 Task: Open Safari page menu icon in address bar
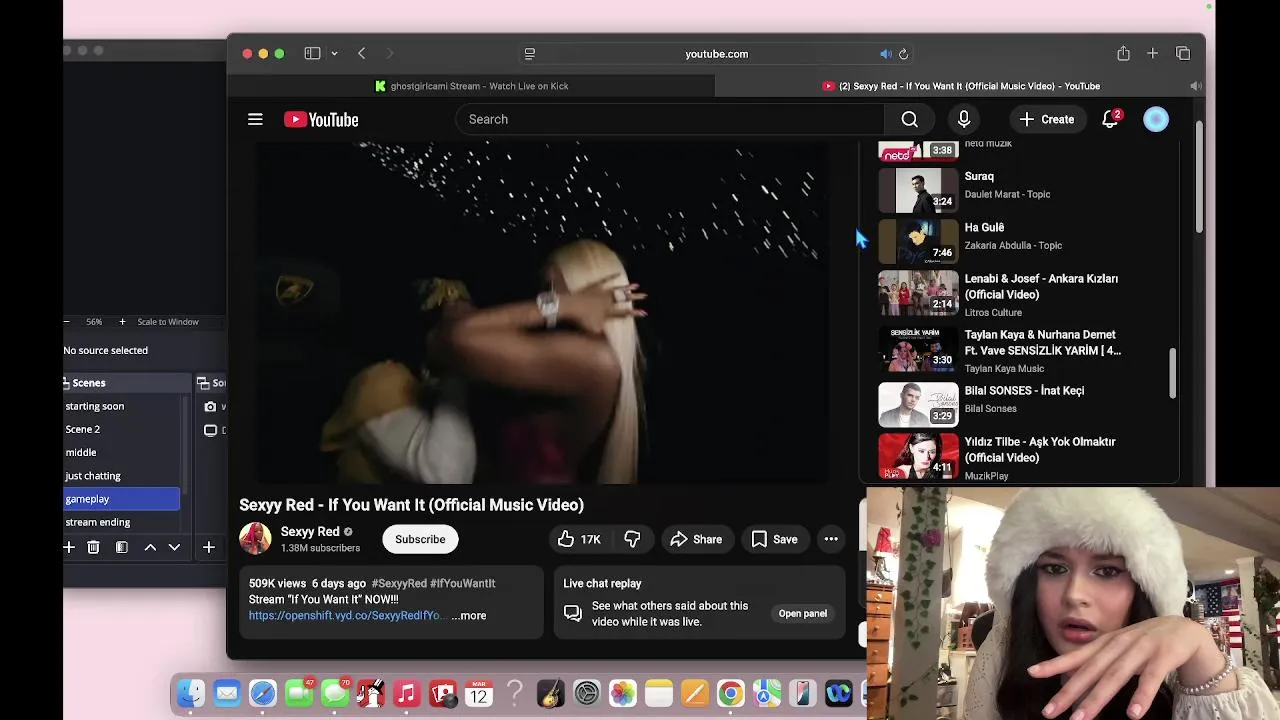pos(530,54)
